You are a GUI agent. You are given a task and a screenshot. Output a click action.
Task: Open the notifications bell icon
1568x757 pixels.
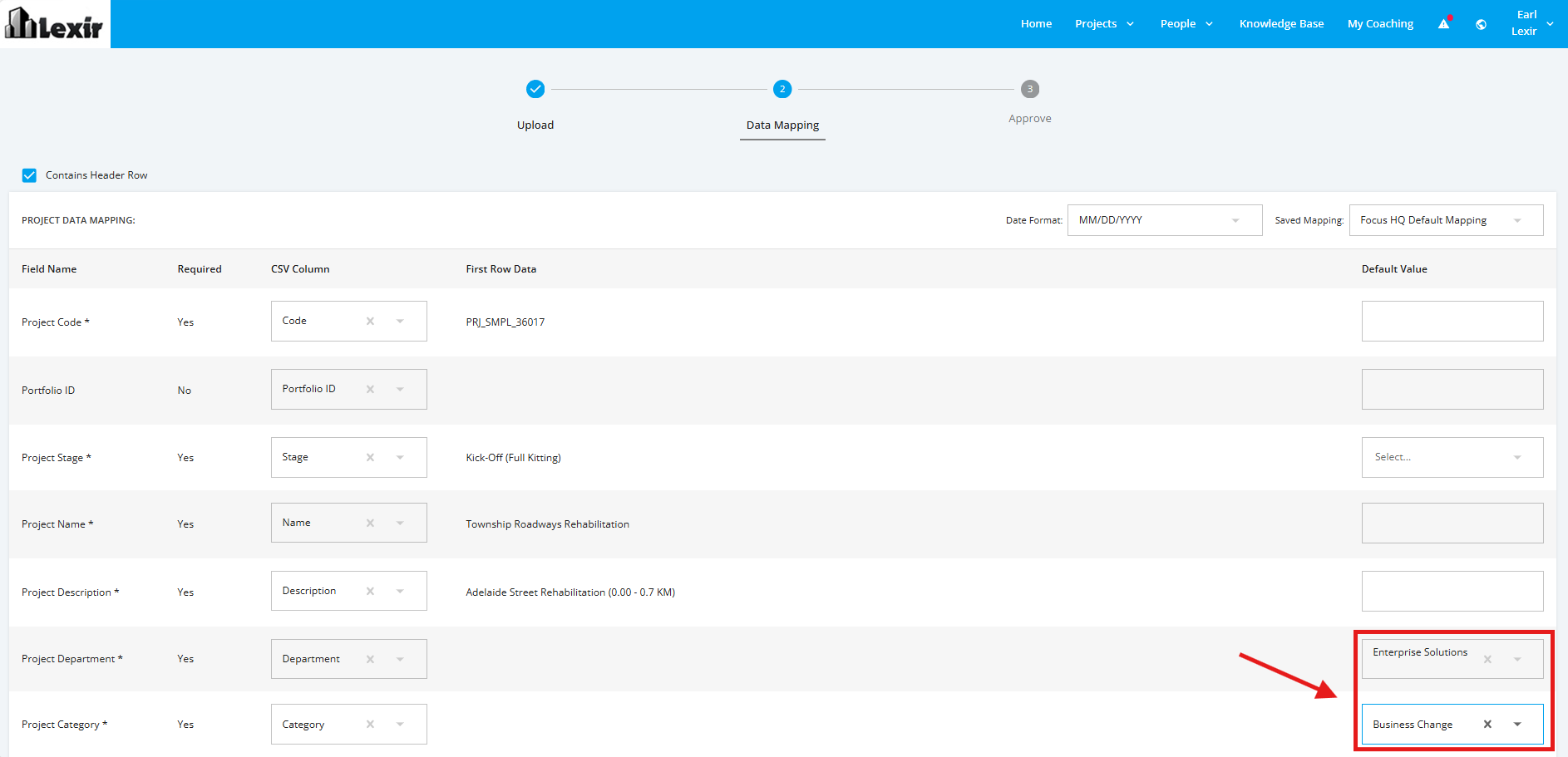1444,23
